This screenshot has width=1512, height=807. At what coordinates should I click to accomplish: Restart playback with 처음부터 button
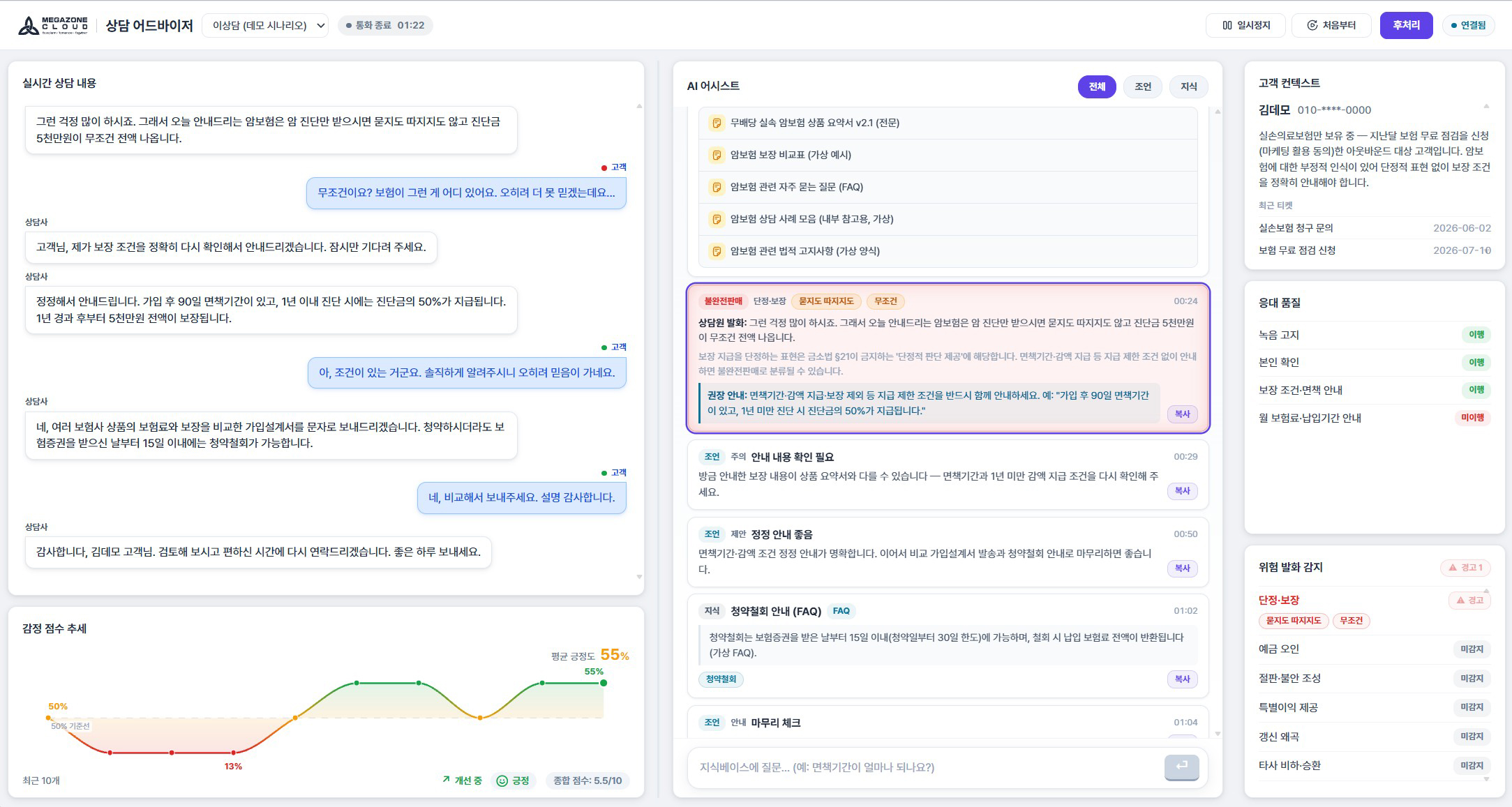click(x=1331, y=25)
